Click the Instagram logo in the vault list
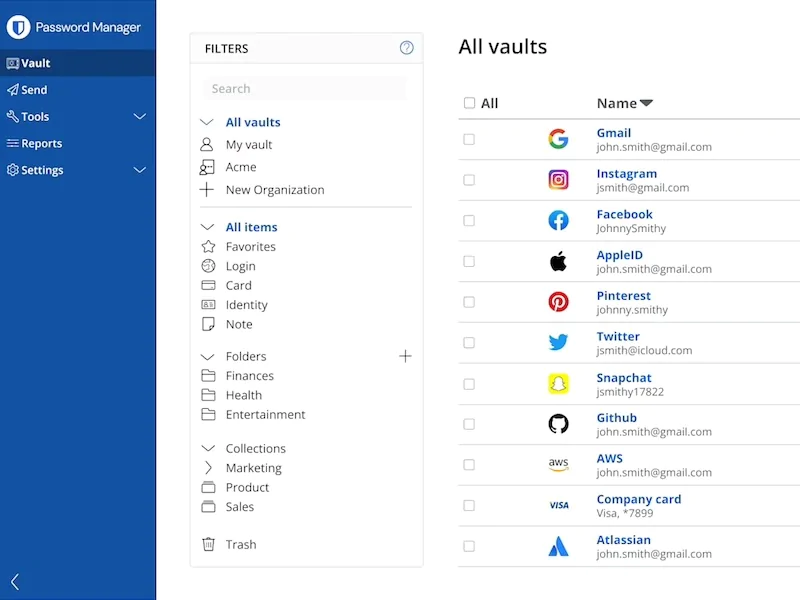Viewport: 800px width, 600px height. tap(558, 180)
